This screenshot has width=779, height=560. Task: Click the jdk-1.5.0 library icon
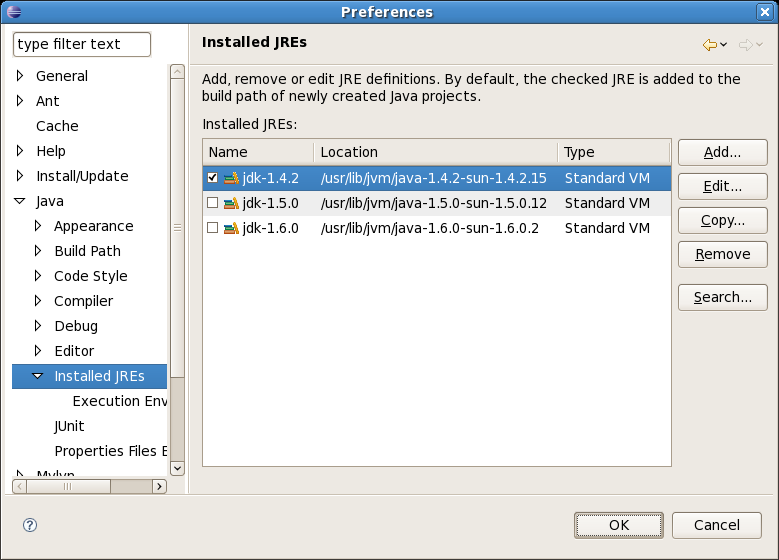click(231, 203)
